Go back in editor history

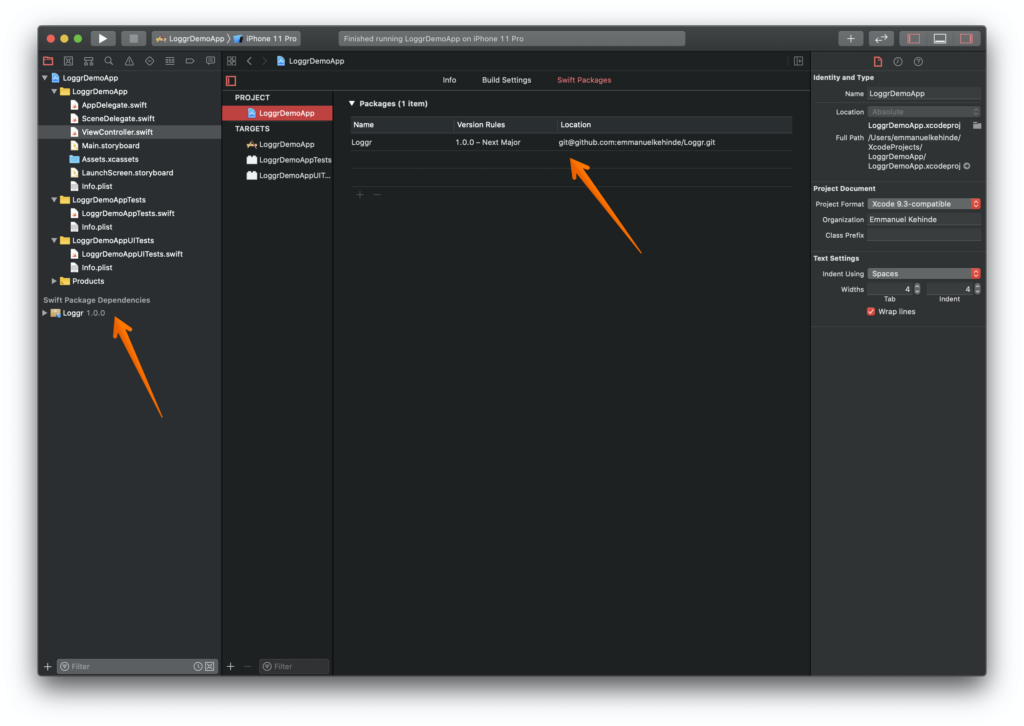249,61
